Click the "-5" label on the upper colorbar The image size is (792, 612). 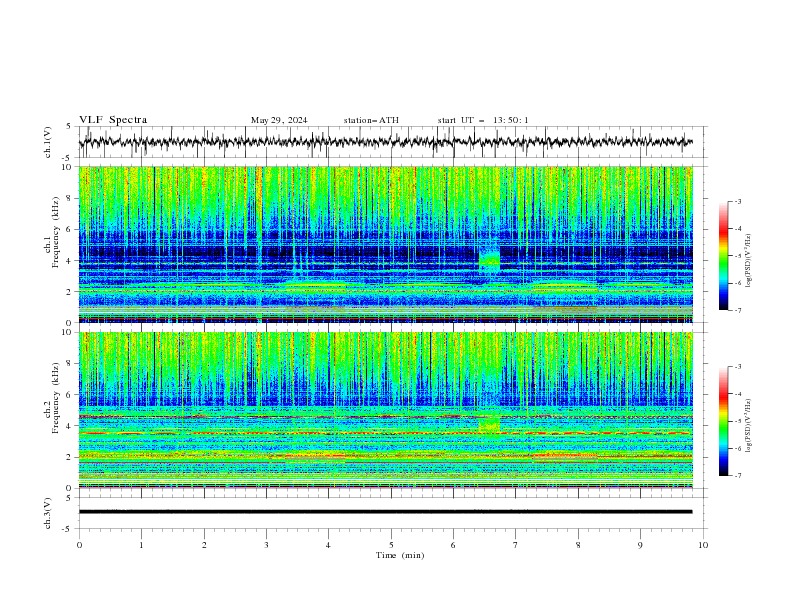pyautogui.click(x=738, y=256)
